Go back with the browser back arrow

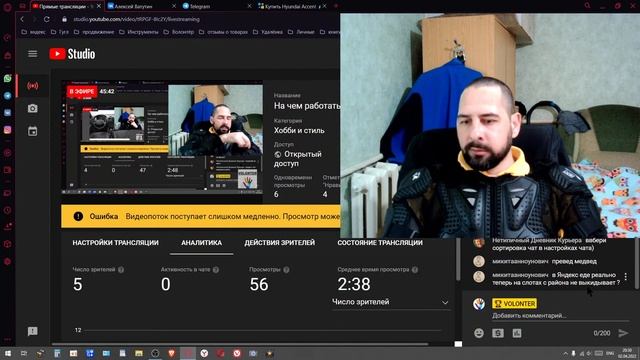pos(22,19)
